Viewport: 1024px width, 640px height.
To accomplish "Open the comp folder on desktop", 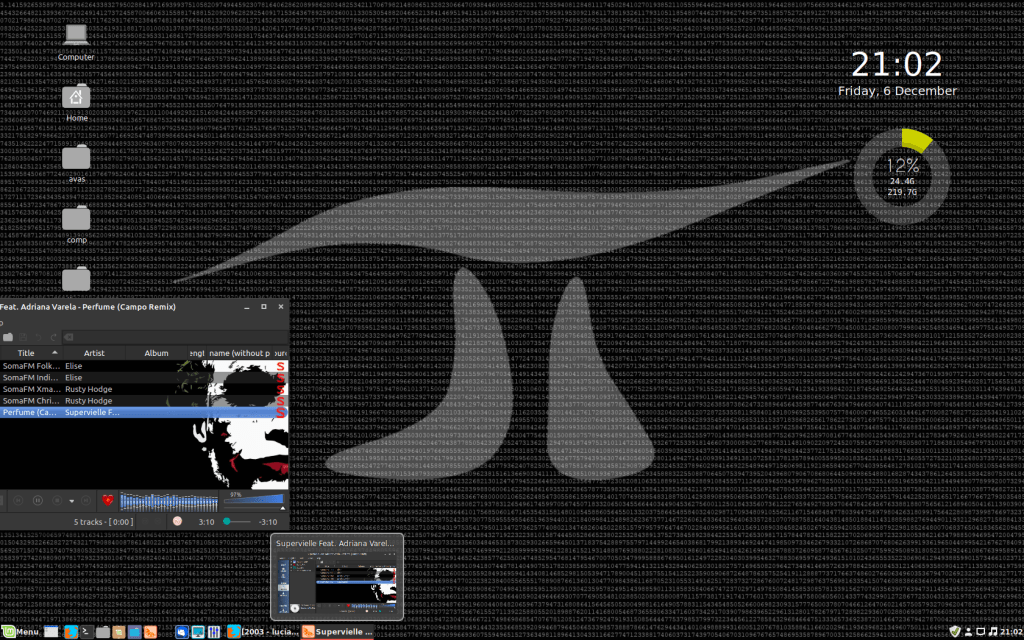I will click(x=76, y=218).
